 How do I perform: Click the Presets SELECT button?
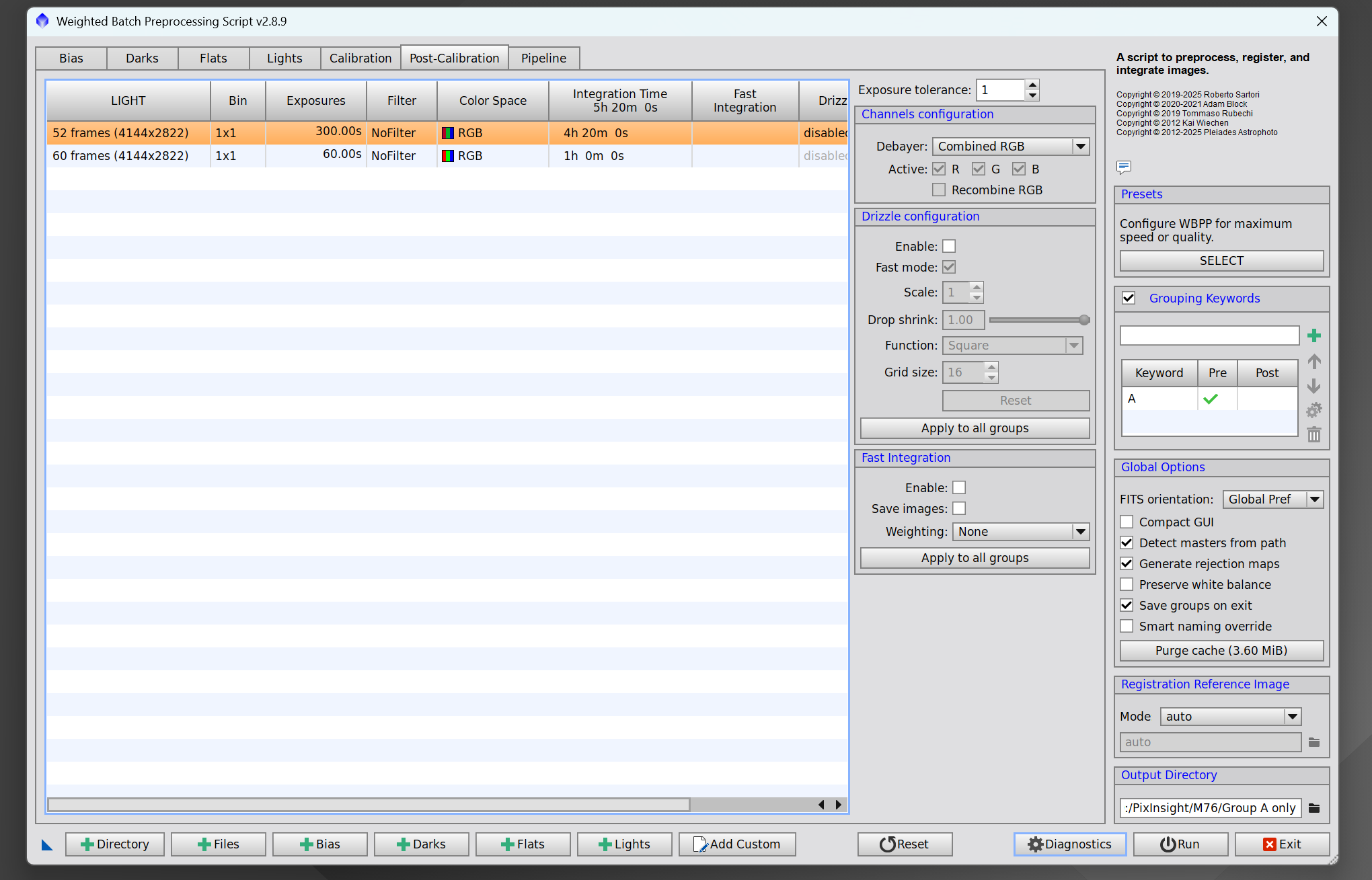[x=1221, y=261]
